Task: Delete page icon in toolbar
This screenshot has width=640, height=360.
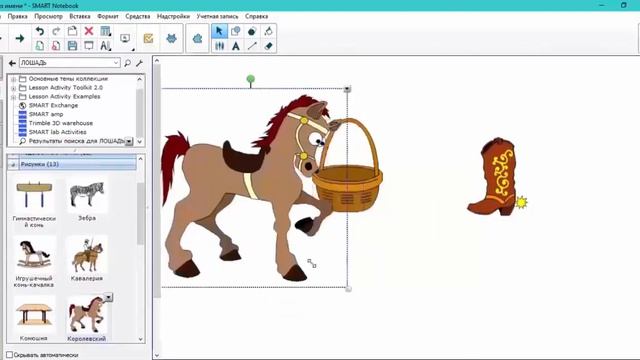Action: point(56,46)
